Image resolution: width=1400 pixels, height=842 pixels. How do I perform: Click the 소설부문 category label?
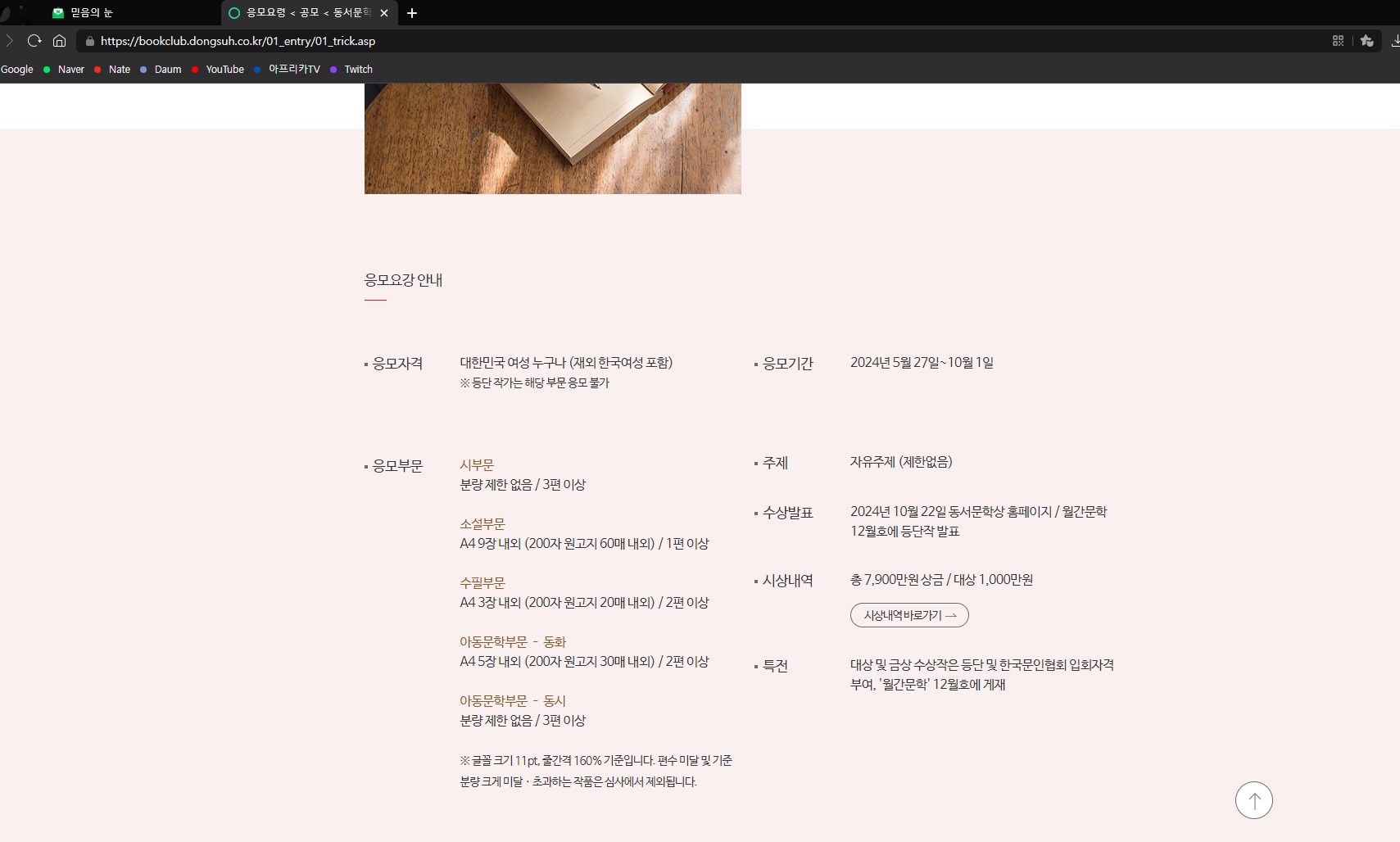coord(483,524)
